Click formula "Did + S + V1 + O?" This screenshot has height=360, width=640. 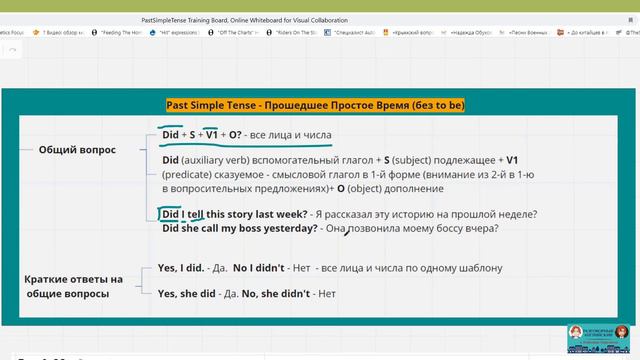202,135
